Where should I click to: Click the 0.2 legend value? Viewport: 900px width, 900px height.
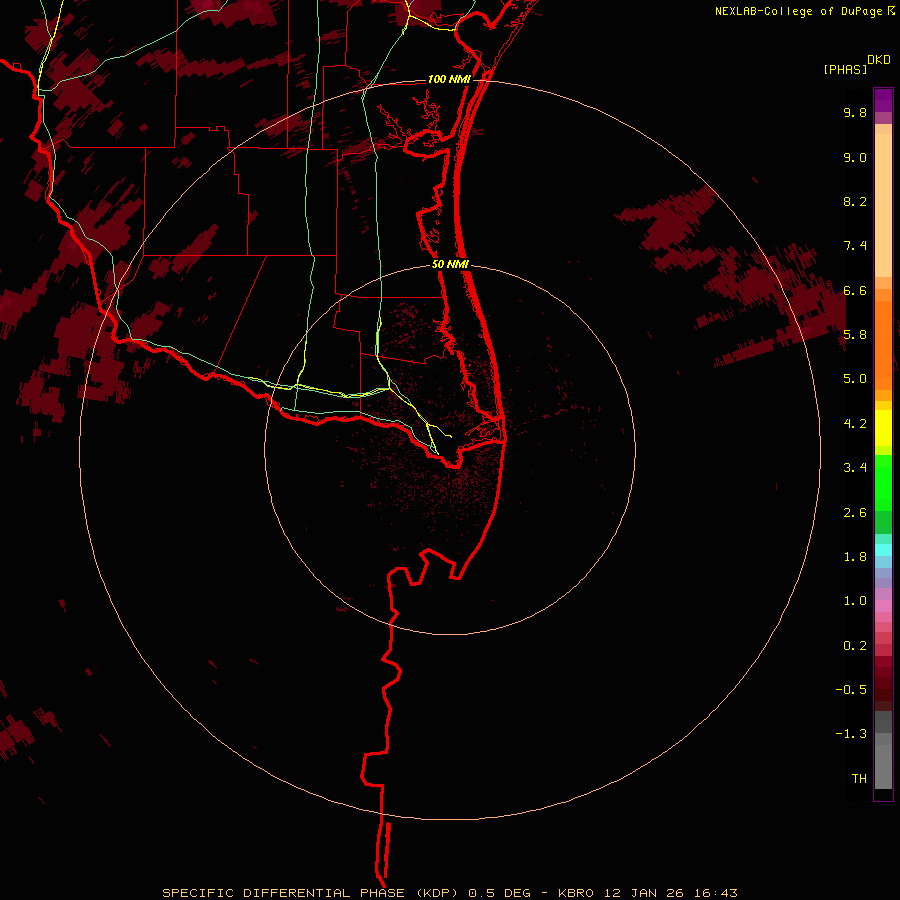pyautogui.click(x=855, y=646)
